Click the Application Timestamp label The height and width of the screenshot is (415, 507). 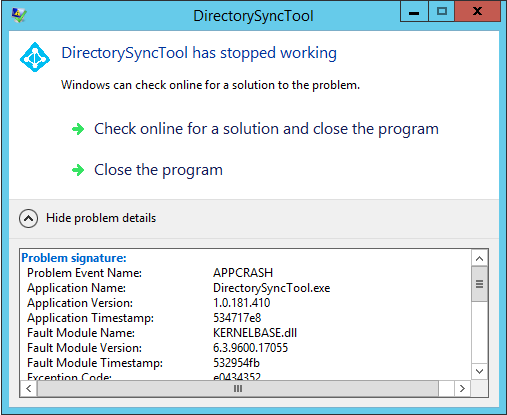91,318
